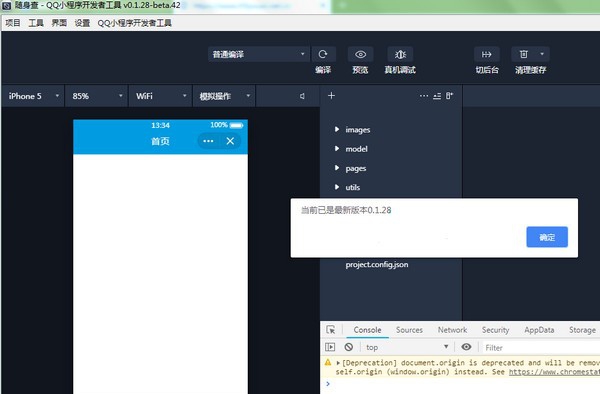Click the 编译 refresh icon
Image resolution: width=600 pixels, height=394 pixels.
pyautogui.click(x=323, y=54)
